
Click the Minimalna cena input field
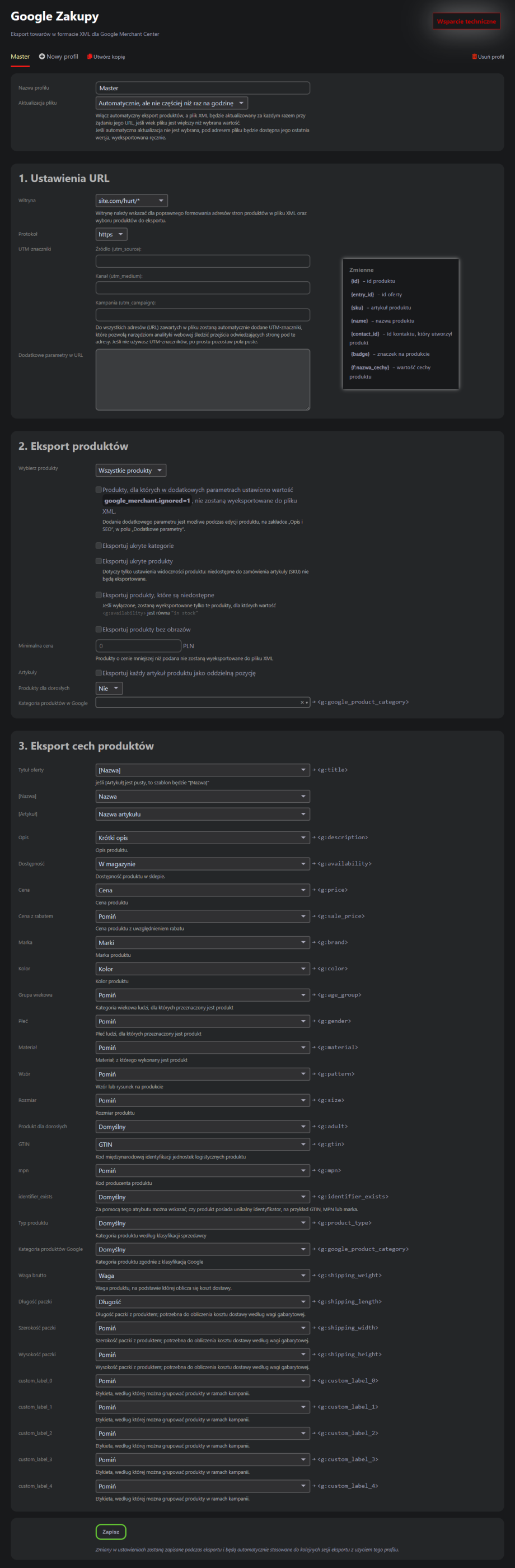click(138, 646)
